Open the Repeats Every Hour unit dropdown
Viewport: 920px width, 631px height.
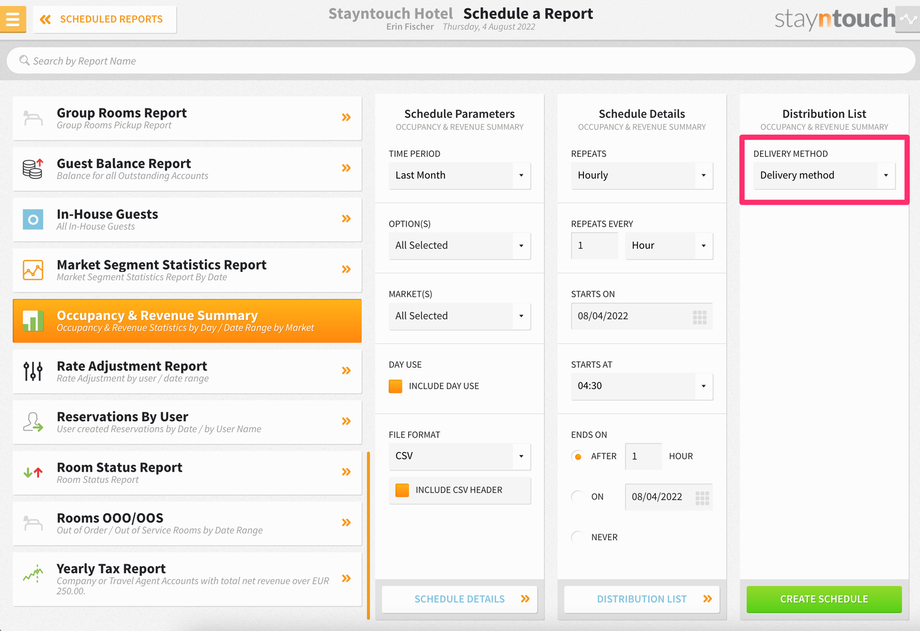point(669,245)
